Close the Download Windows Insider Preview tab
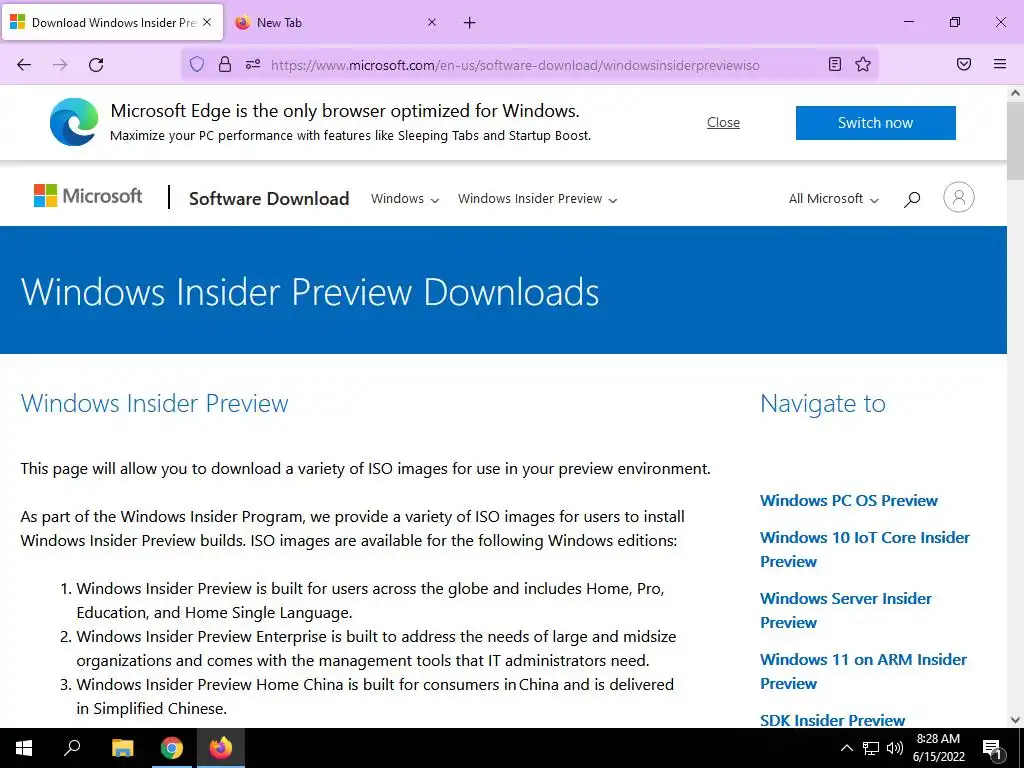Screen dimensions: 1024x768 pos(207,22)
